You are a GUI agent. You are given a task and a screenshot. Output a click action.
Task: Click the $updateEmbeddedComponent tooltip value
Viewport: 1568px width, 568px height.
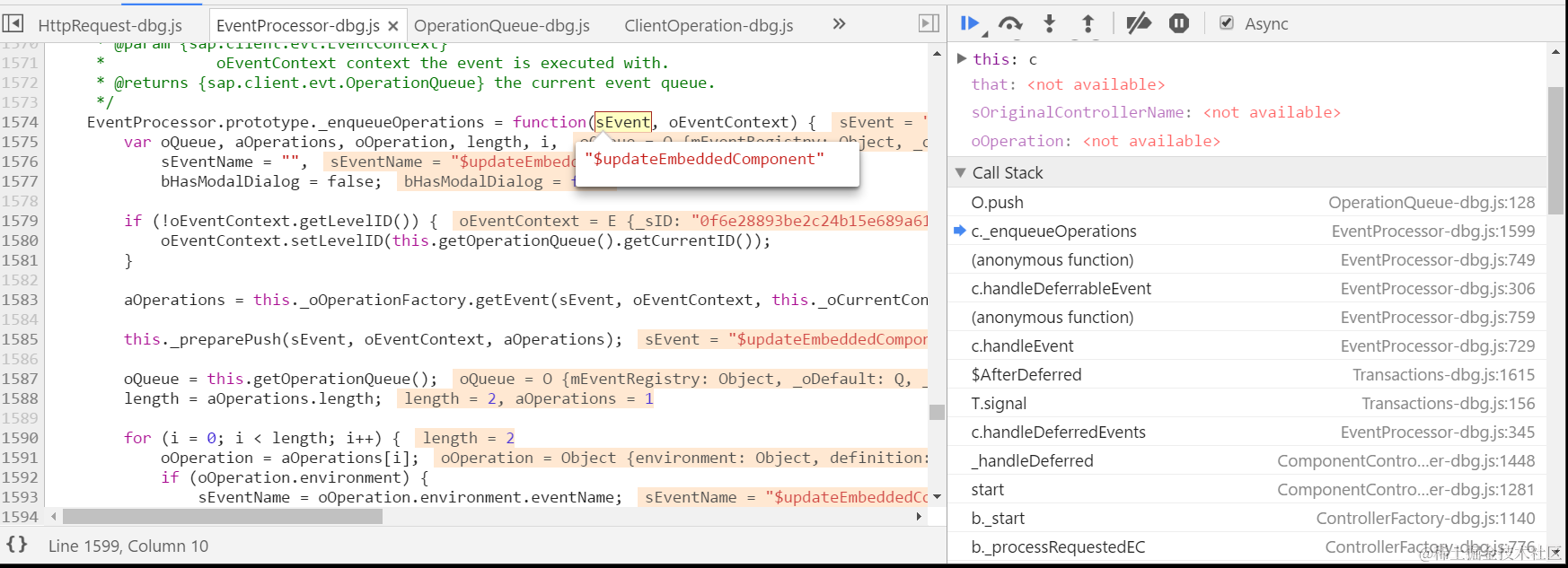(704, 159)
